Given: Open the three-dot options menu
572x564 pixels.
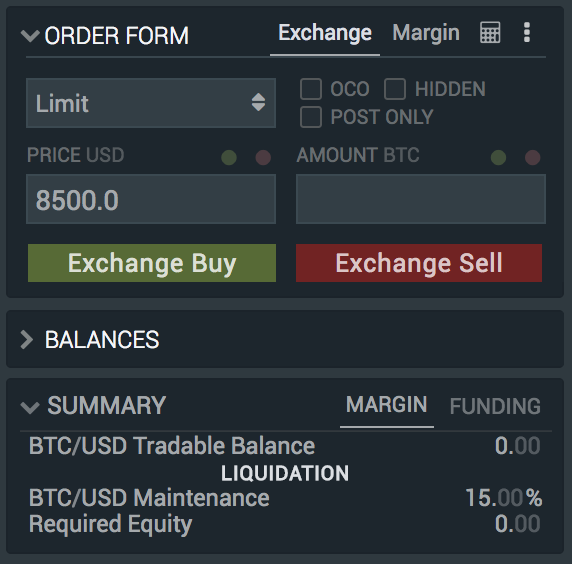Looking at the screenshot, I should click(x=526, y=32).
